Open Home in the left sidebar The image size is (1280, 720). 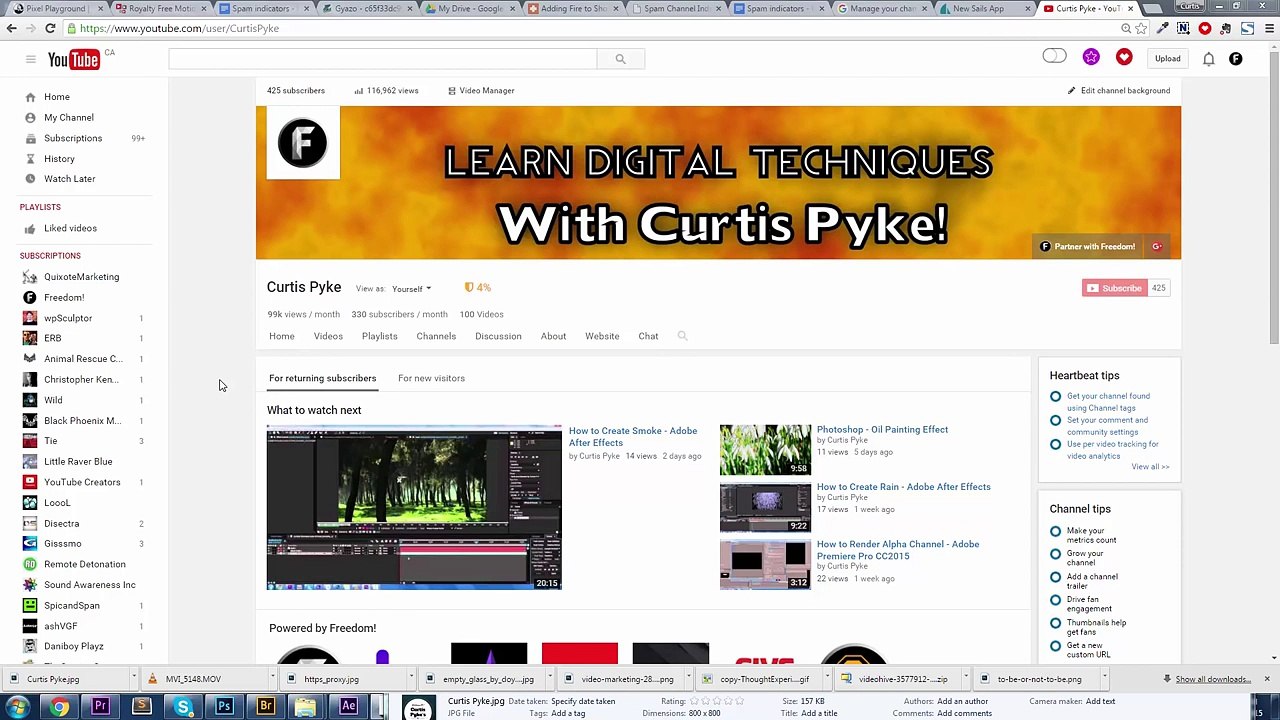tap(57, 97)
